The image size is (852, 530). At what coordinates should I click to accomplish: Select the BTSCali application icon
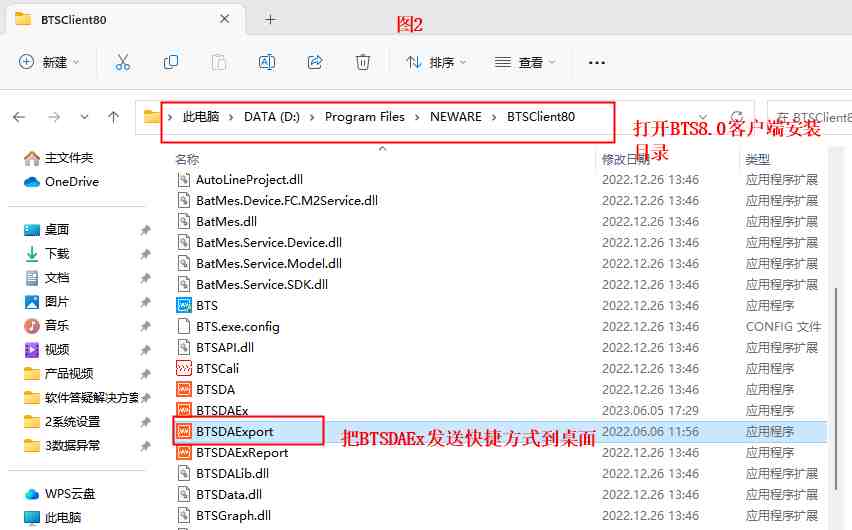point(184,368)
